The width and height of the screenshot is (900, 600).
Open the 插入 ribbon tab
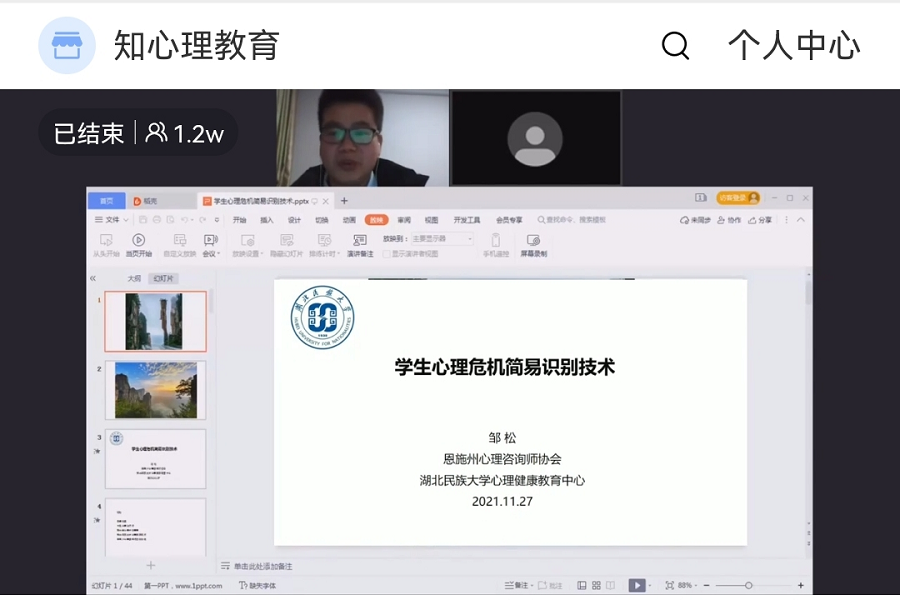(x=267, y=220)
